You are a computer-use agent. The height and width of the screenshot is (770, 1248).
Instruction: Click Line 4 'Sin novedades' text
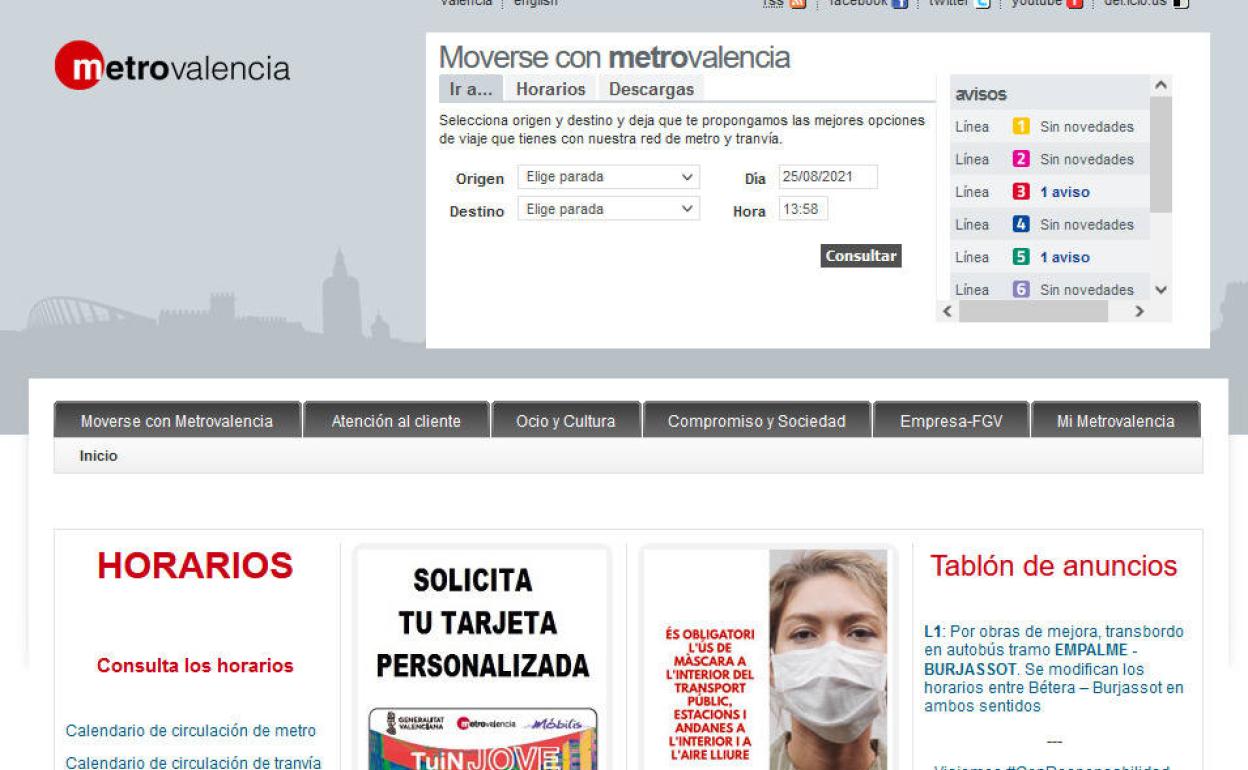coord(1087,225)
